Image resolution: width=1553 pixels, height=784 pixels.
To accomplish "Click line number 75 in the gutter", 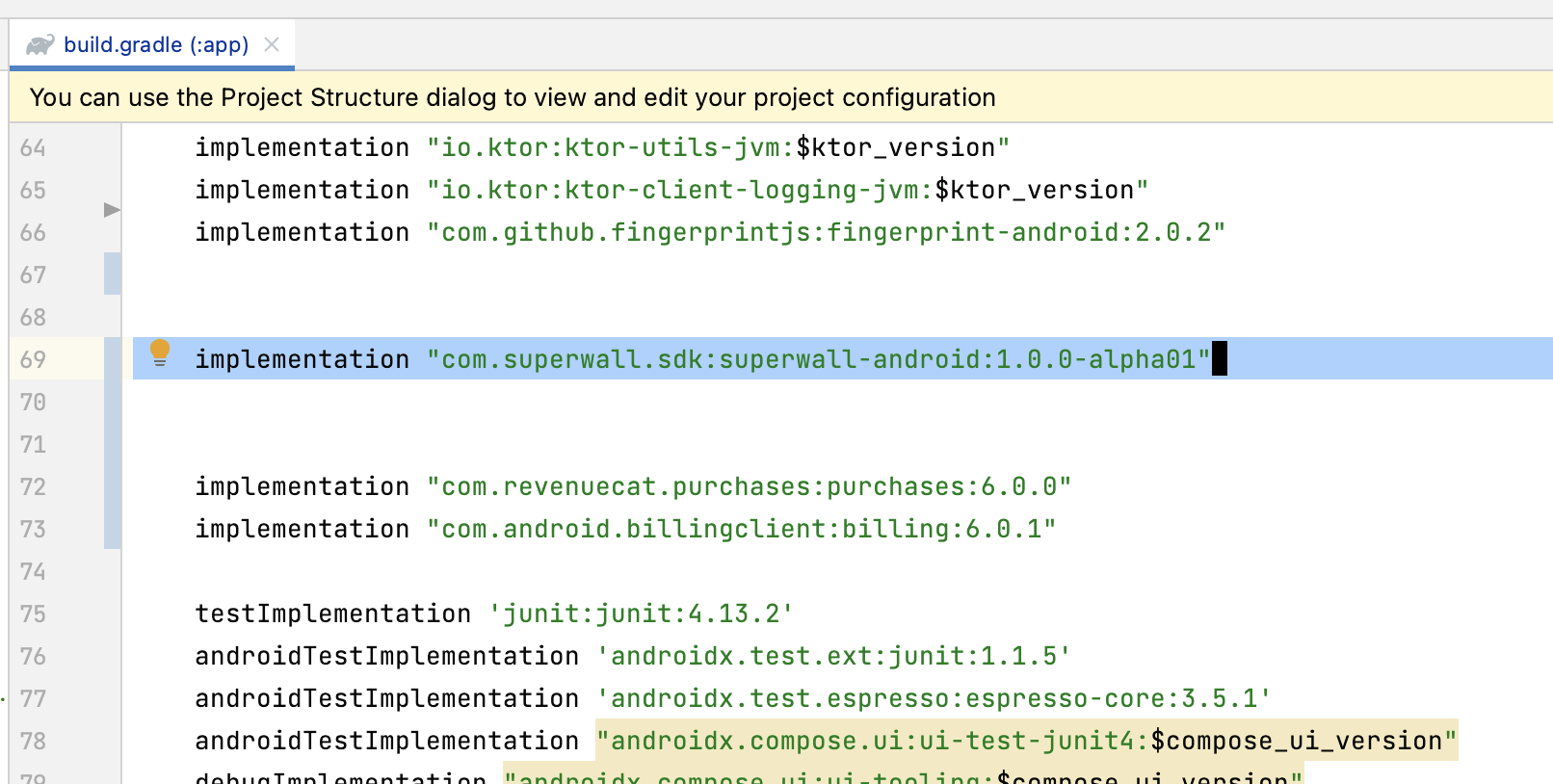I will coord(33,614).
